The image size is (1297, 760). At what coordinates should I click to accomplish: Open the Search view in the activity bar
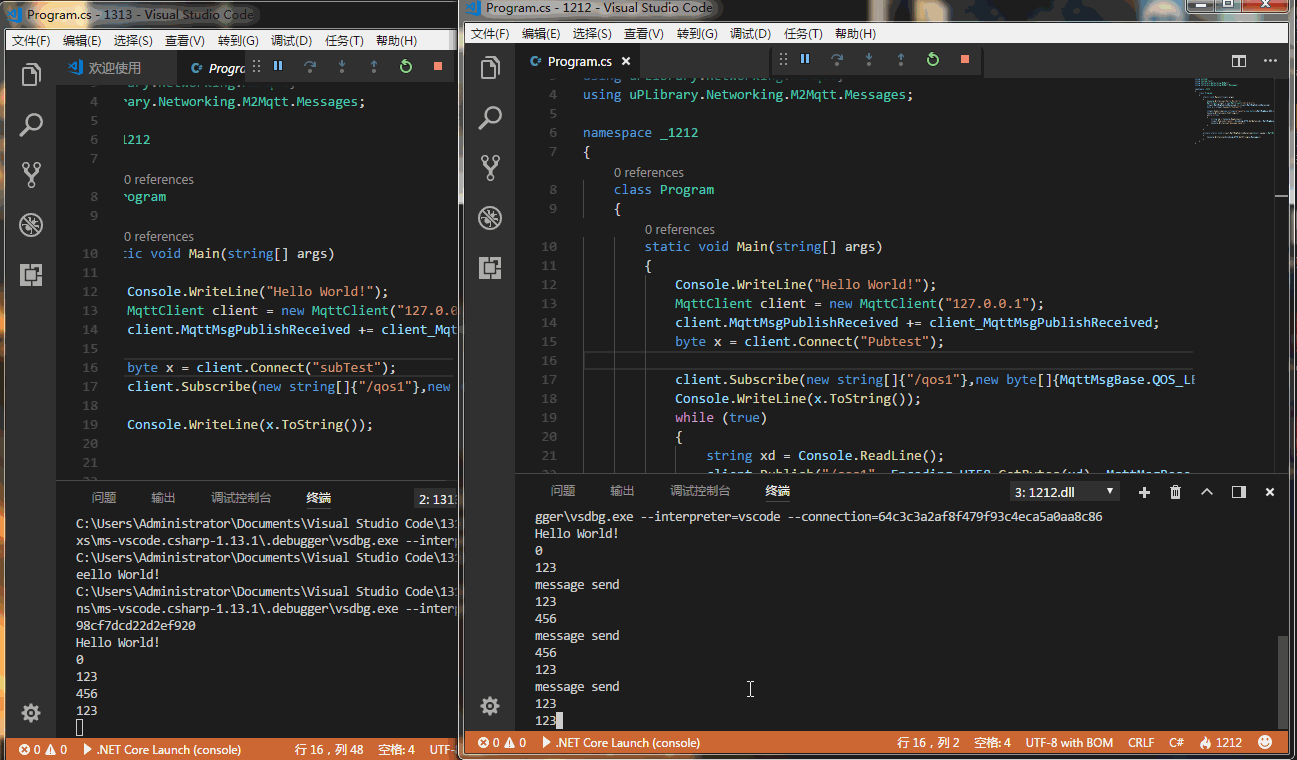coord(490,118)
